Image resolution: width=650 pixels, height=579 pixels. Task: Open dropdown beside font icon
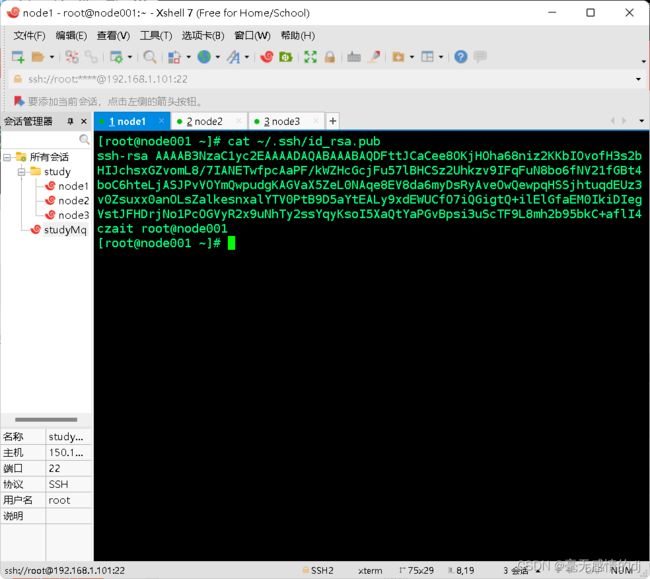[247, 57]
